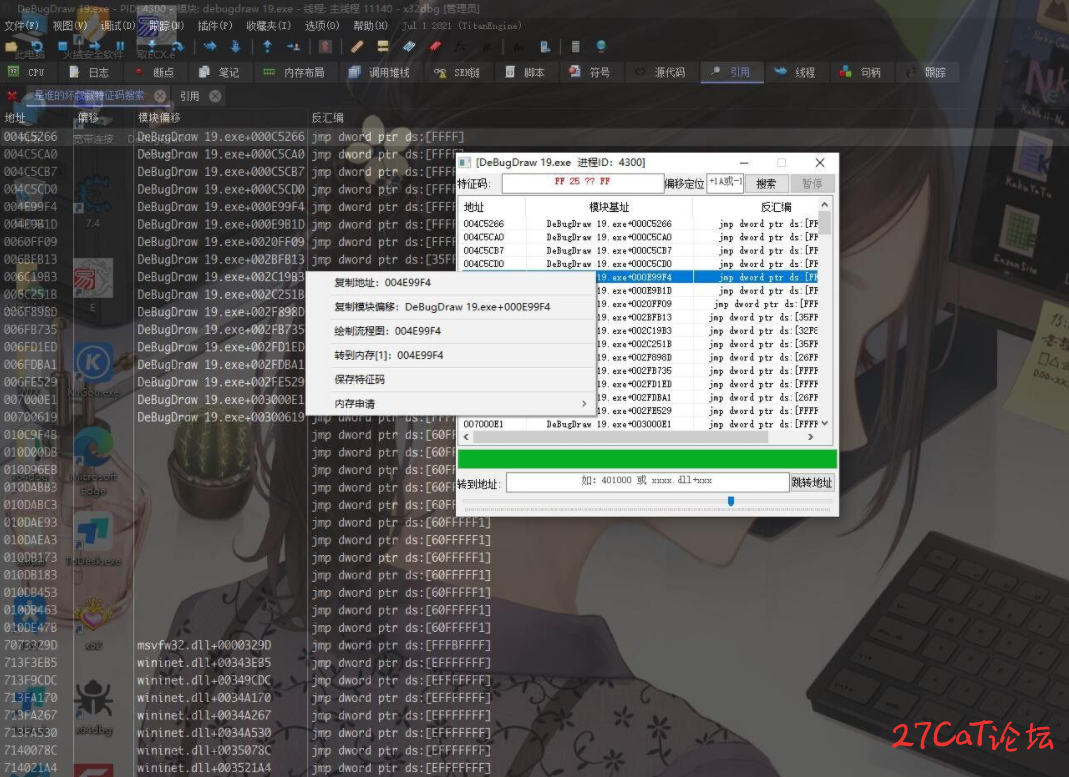Open the 帮助(H) menu
1069x777 pixels.
pyautogui.click(x=370, y=26)
